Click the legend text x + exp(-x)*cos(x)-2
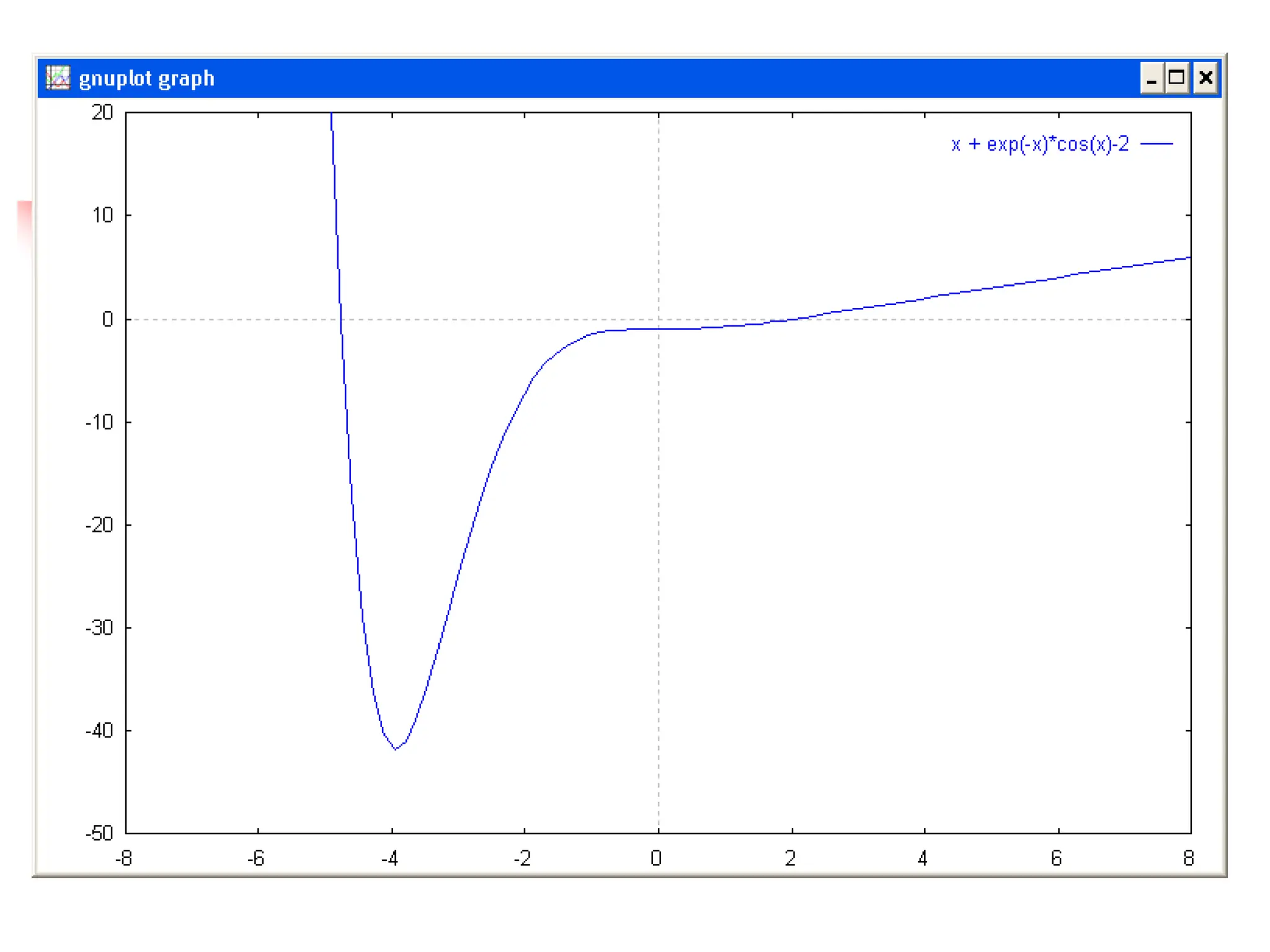 [1040, 144]
